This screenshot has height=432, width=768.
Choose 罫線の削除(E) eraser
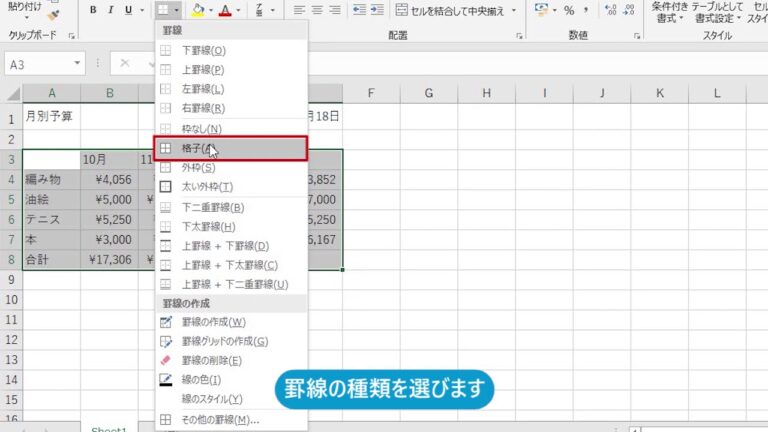point(231,360)
